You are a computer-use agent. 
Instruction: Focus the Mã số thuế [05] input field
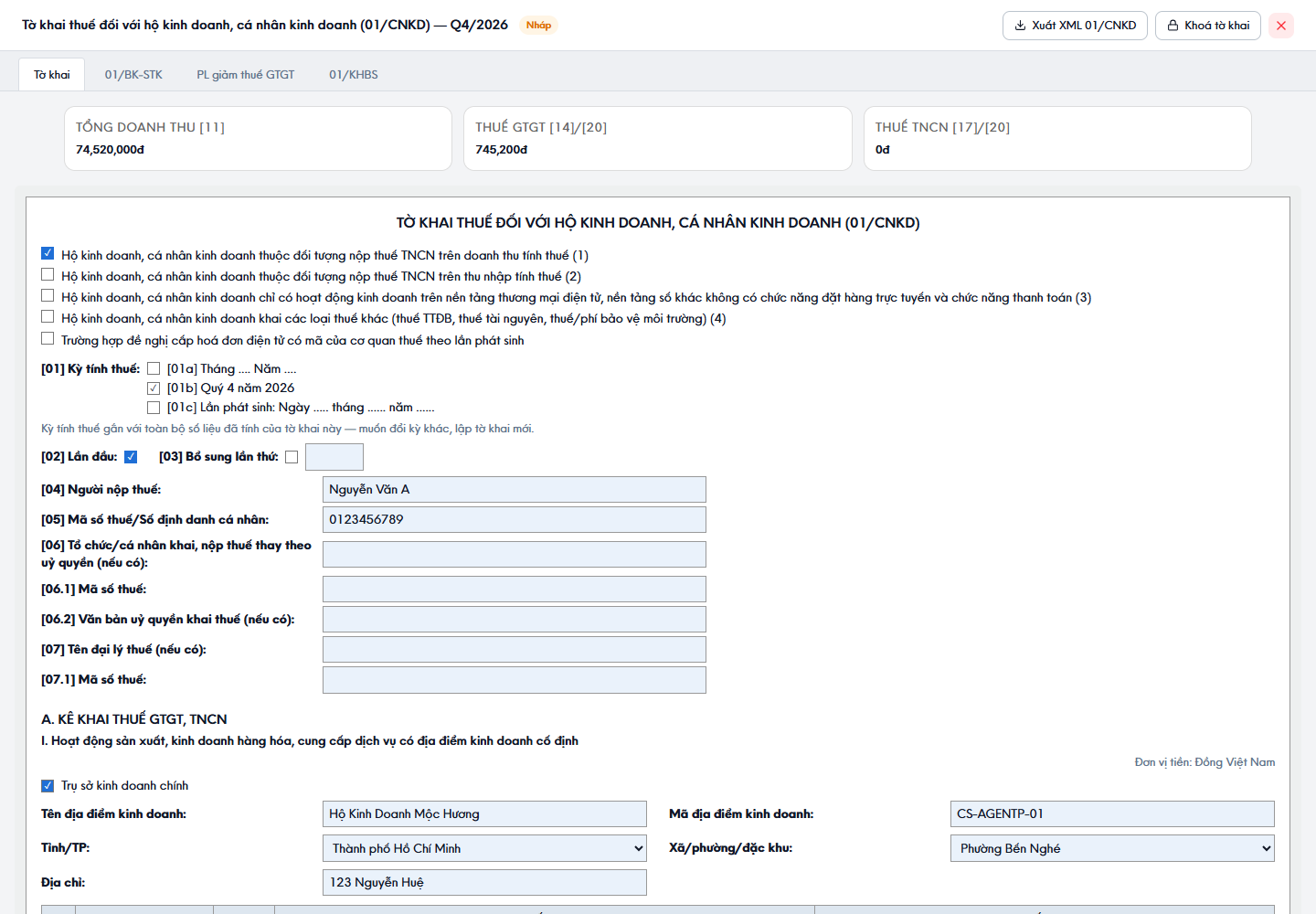tap(515, 520)
